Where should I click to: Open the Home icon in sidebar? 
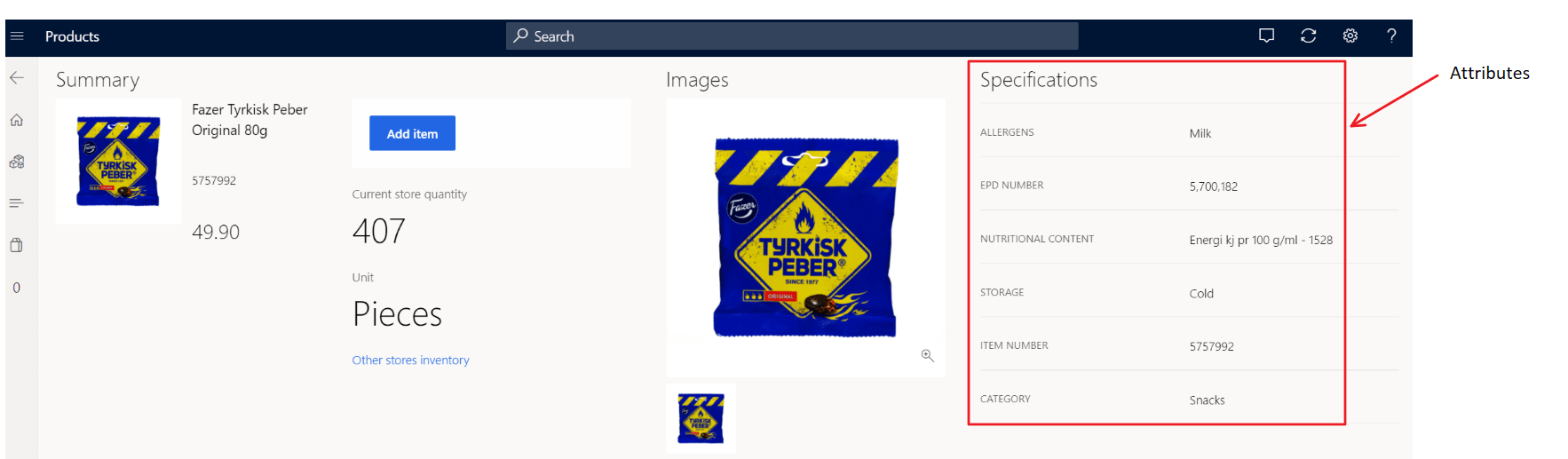coord(17,120)
